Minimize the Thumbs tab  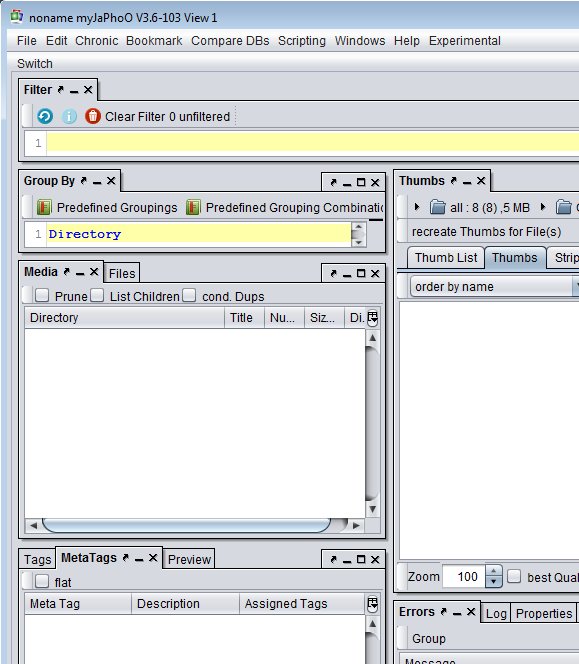click(467, 182)
